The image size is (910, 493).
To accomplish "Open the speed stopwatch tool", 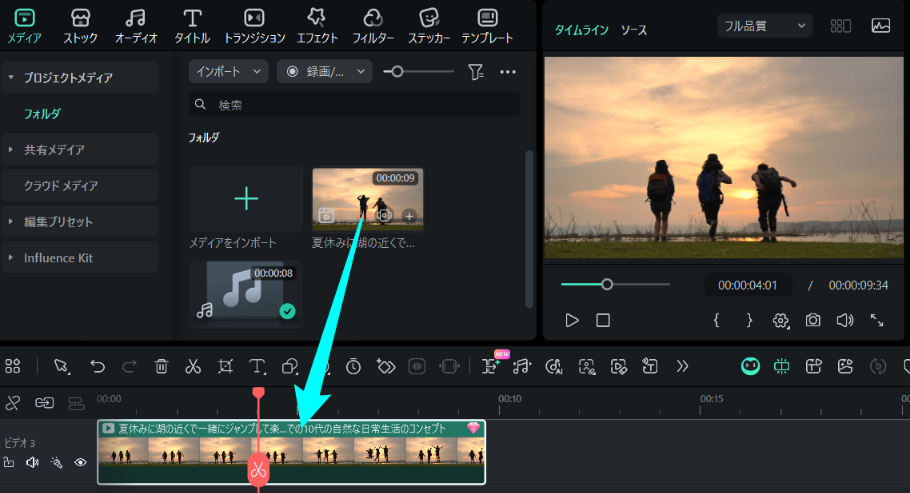I will pyautogui.click(x=353, y=366).
